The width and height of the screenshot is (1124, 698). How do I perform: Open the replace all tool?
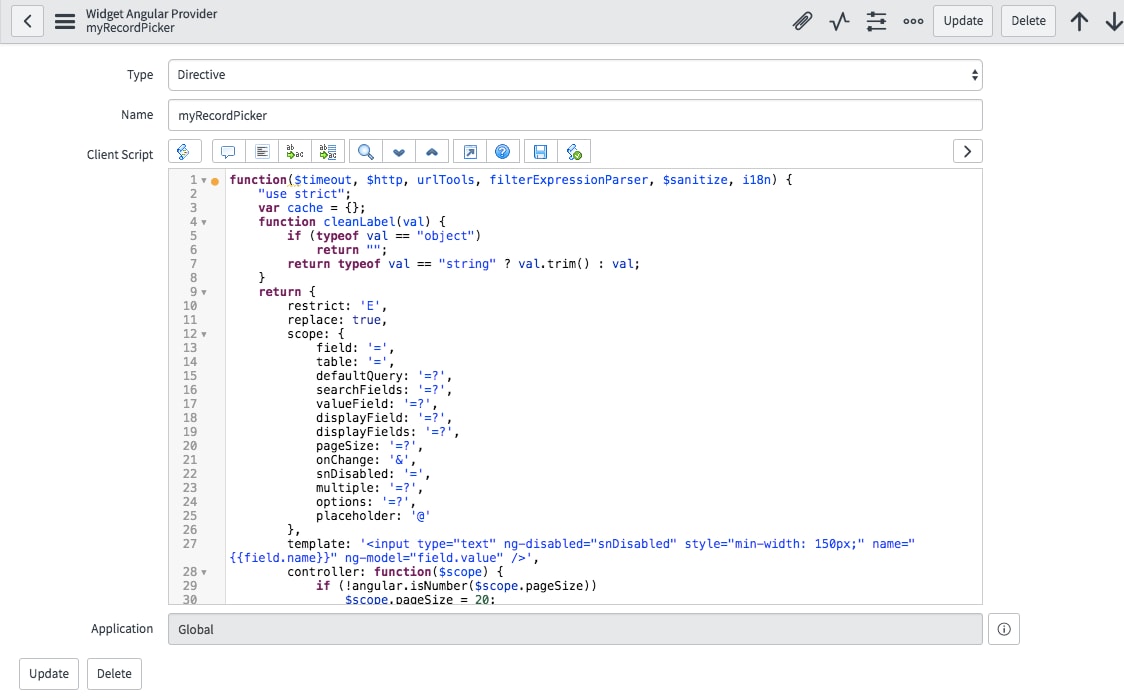328,152
